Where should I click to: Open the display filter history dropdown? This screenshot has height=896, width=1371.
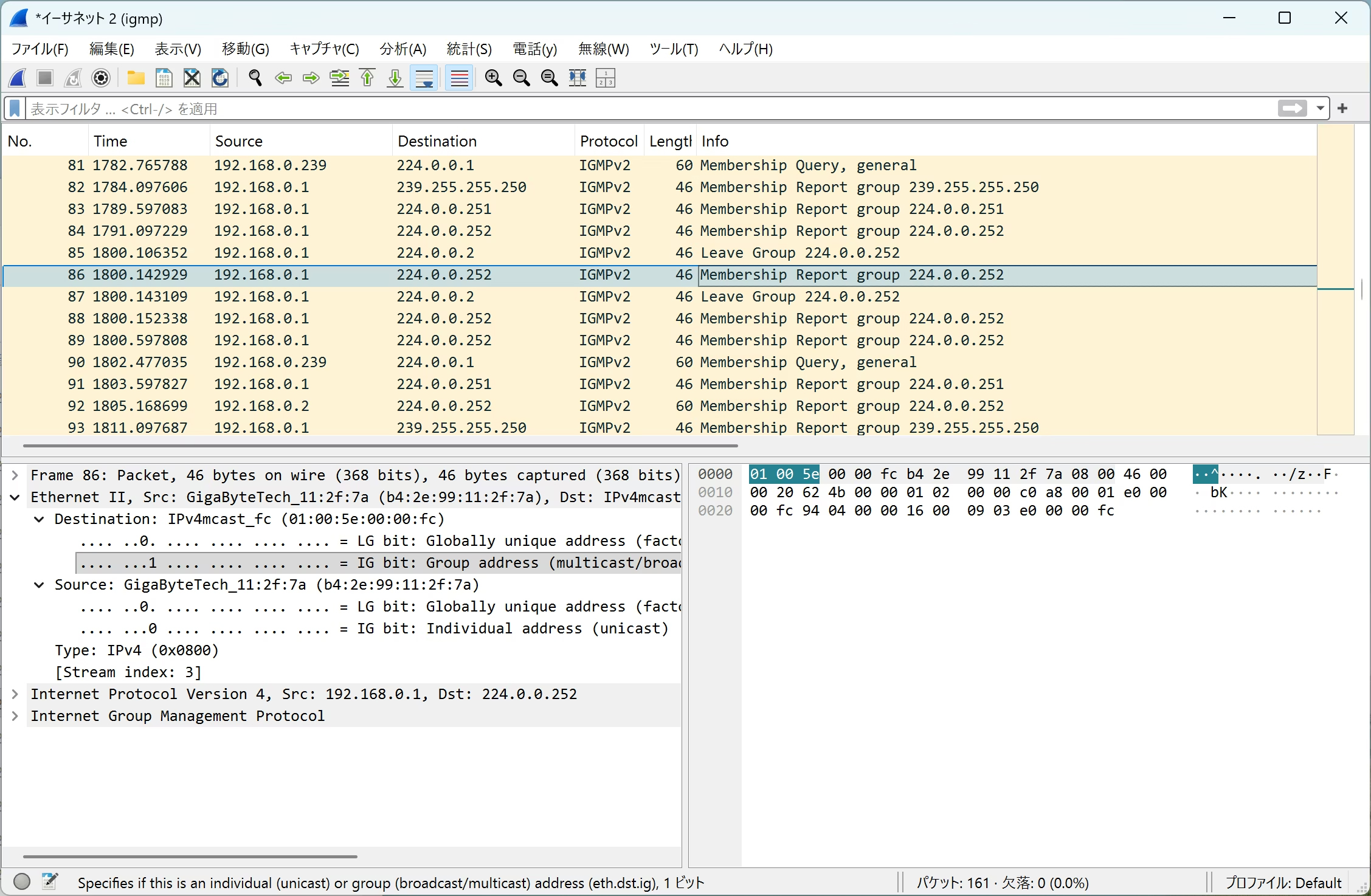coord(1320,108)
